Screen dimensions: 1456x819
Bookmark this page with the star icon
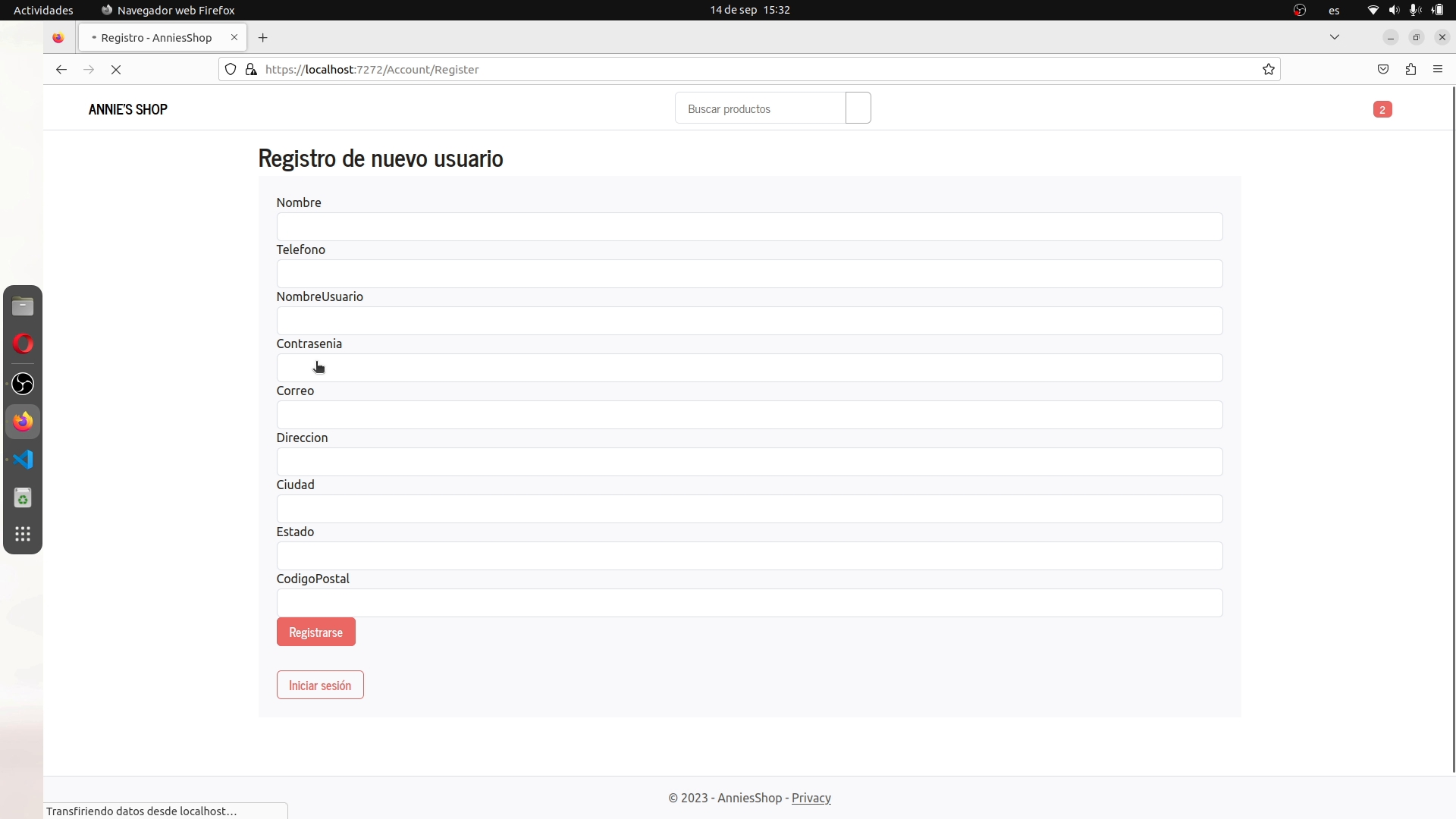pos(1269,69)
